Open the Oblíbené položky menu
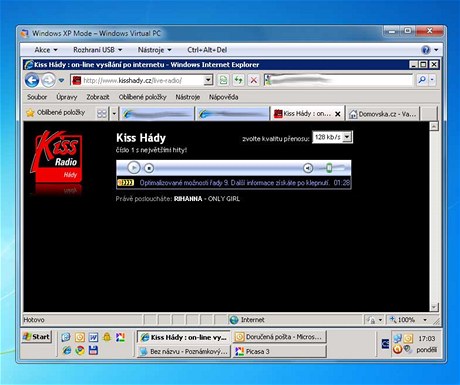Viewport: 460px width, 385px height. 142,97
